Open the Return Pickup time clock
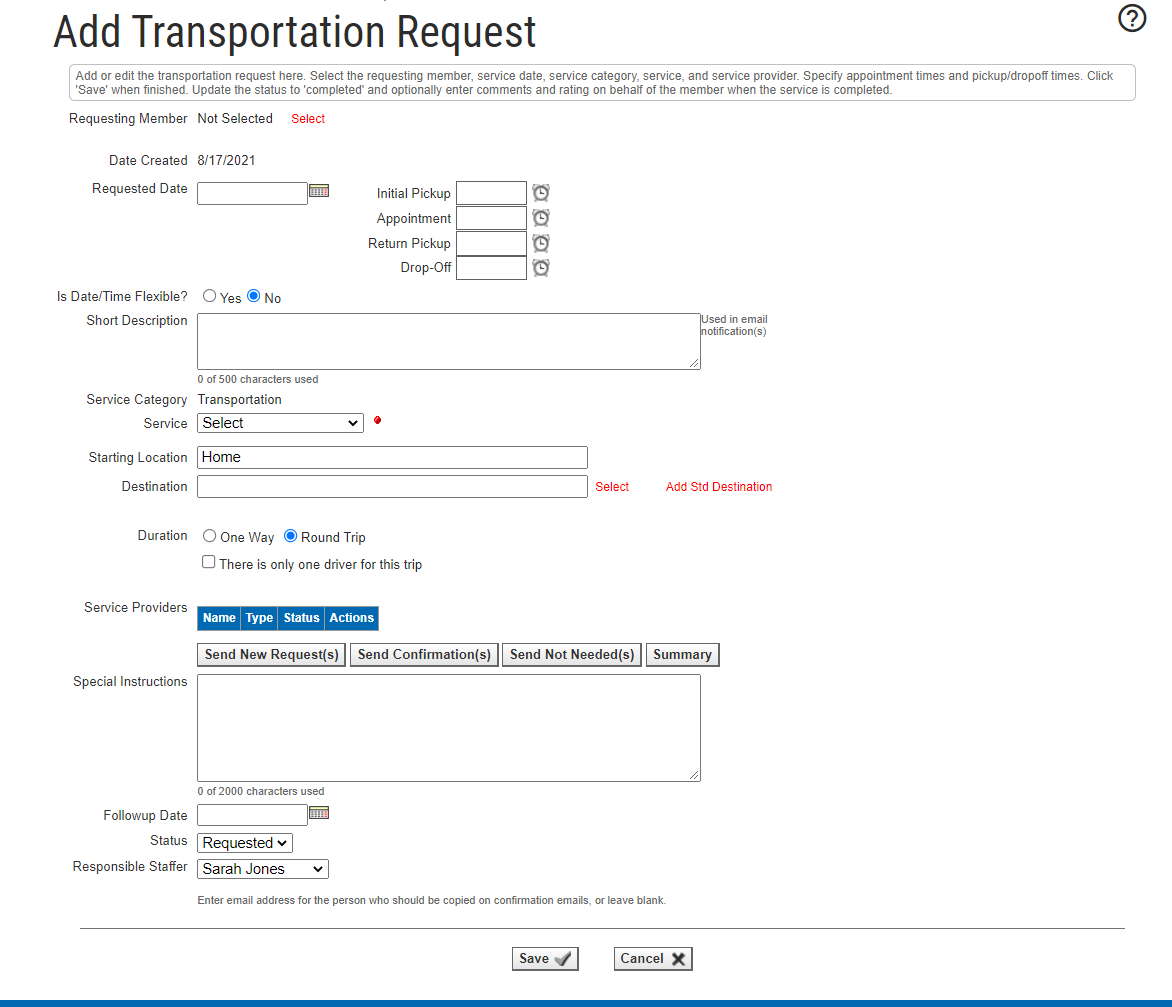The image size is (1172, 1007). point(541,243)
